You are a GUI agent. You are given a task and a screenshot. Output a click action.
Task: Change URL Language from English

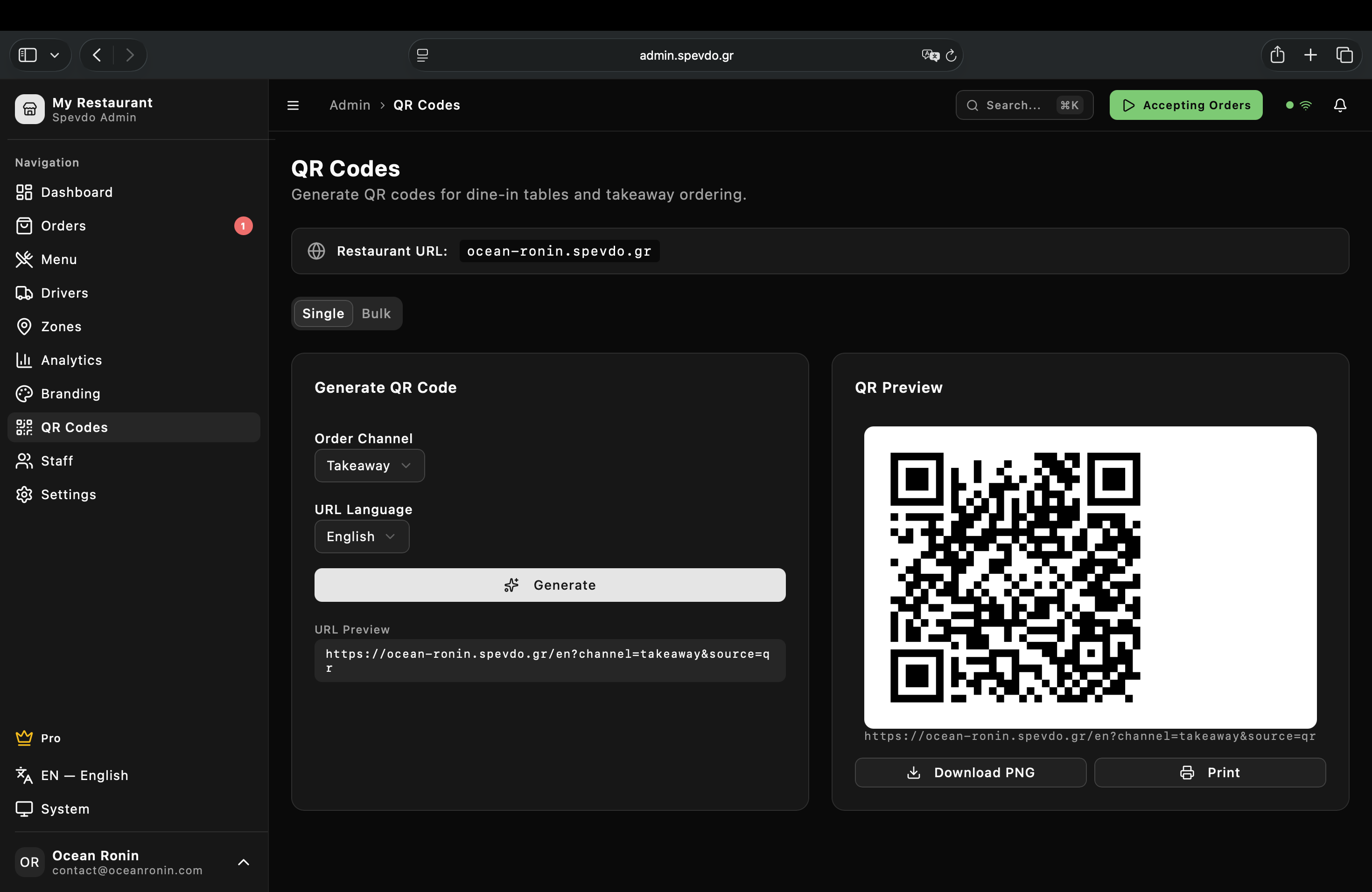(x=362, y=537)
